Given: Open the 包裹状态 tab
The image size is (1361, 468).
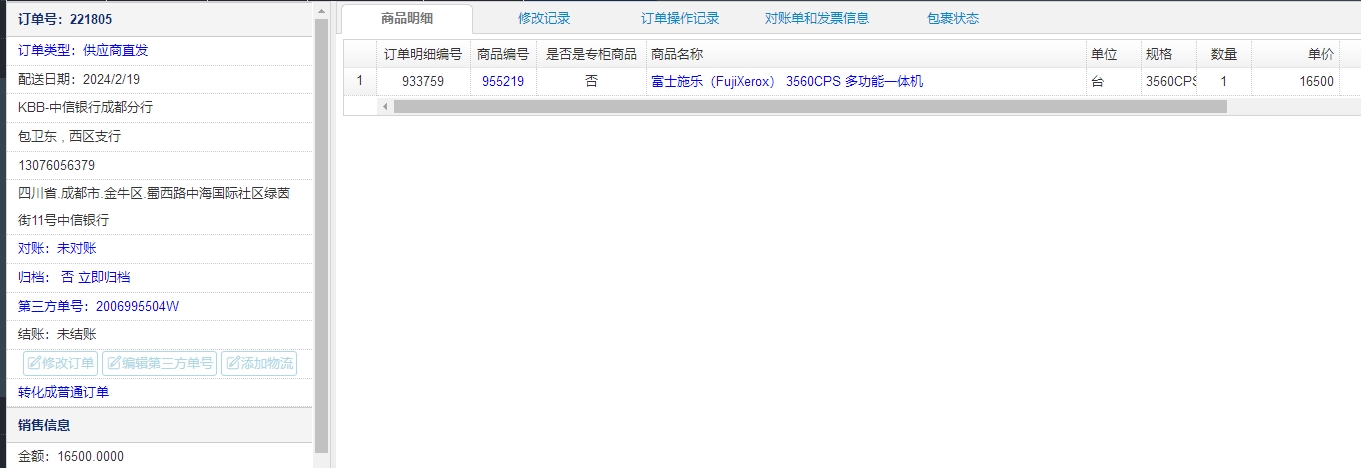Looking at the screenshot, I should click(x=953, y=18).
